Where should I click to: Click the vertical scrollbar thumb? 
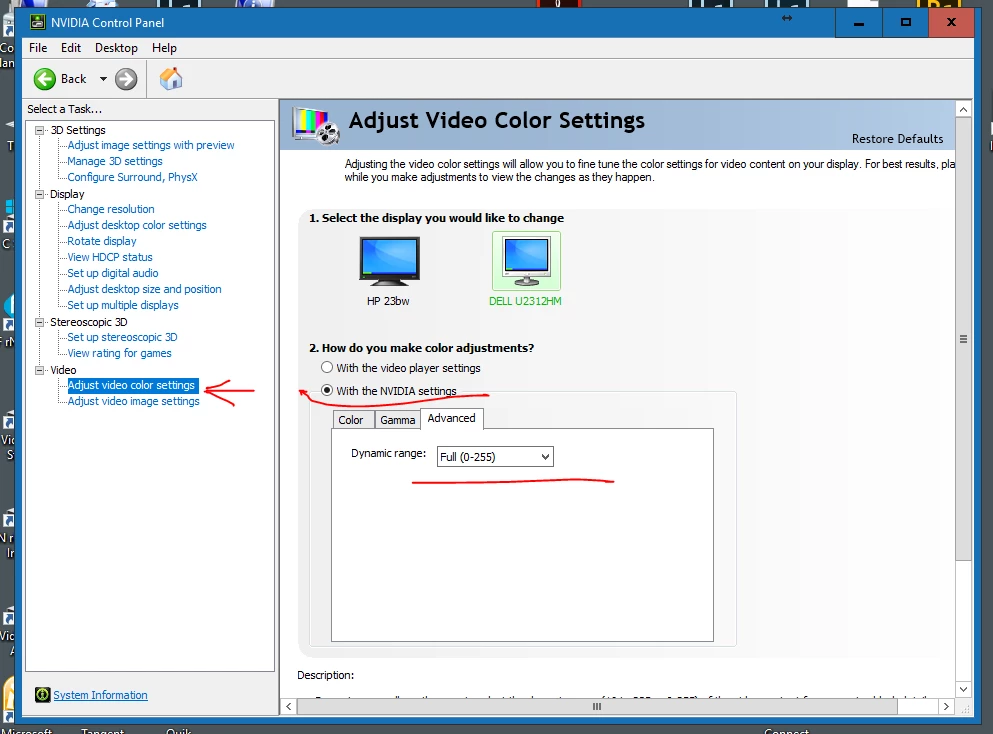click(963, 339)
